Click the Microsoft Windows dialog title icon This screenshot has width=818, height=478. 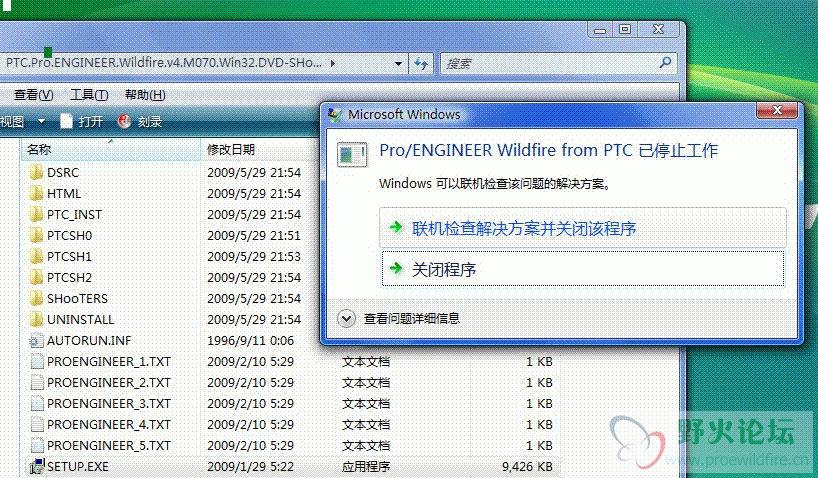[335, 114]
